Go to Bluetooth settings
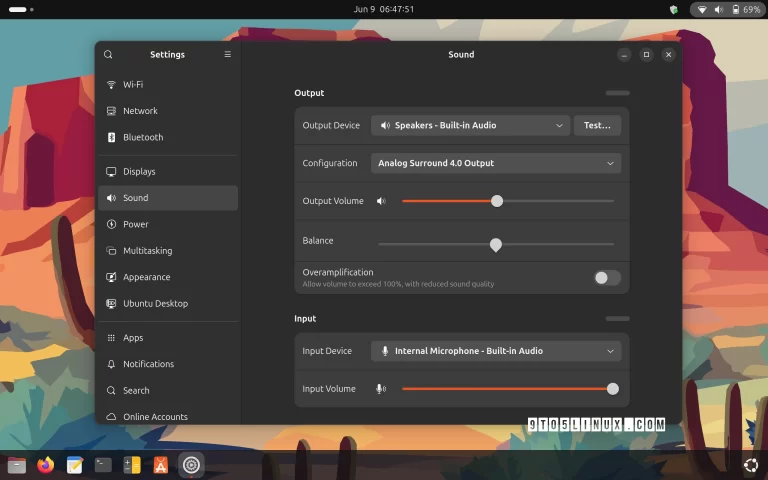The width and height of the screenshot is (768, 480). [143, 138]
